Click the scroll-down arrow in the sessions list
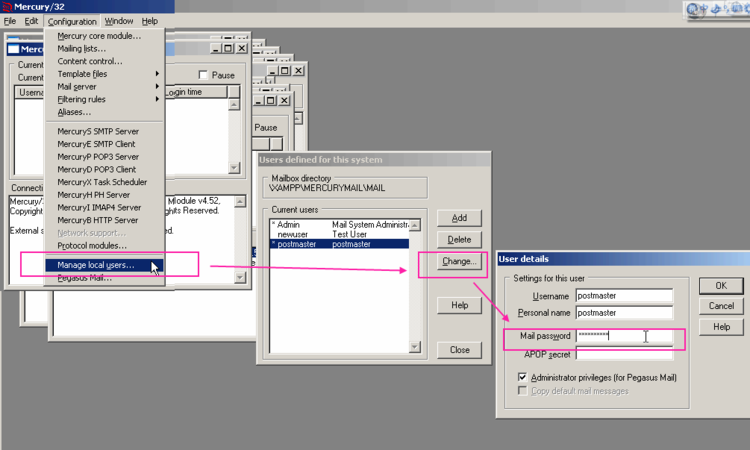 pos(234,167)
